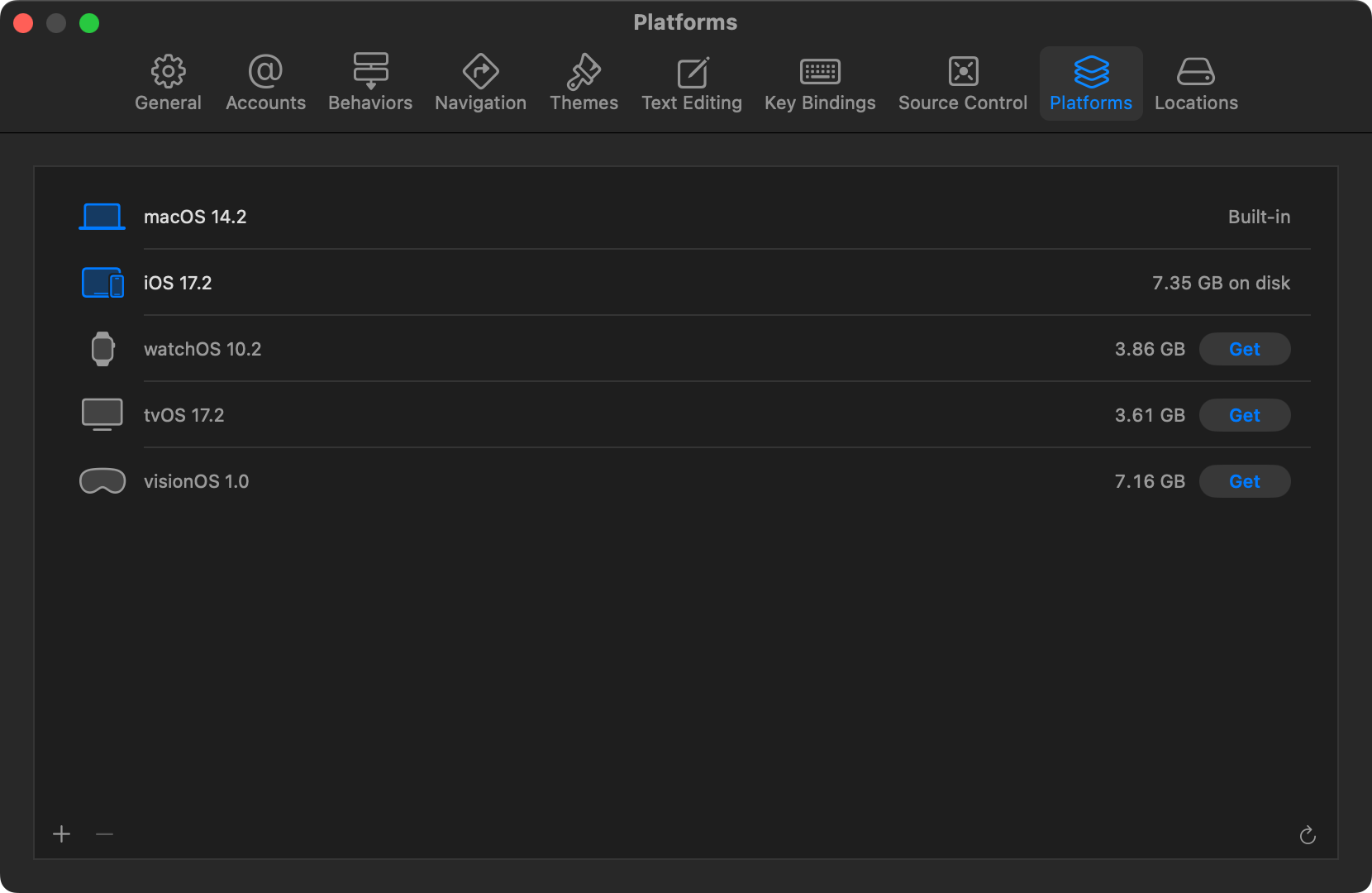This screenshot has width=1372, height=893.
Task: Select the Text Editing settings icon
Action: [691, 81]
